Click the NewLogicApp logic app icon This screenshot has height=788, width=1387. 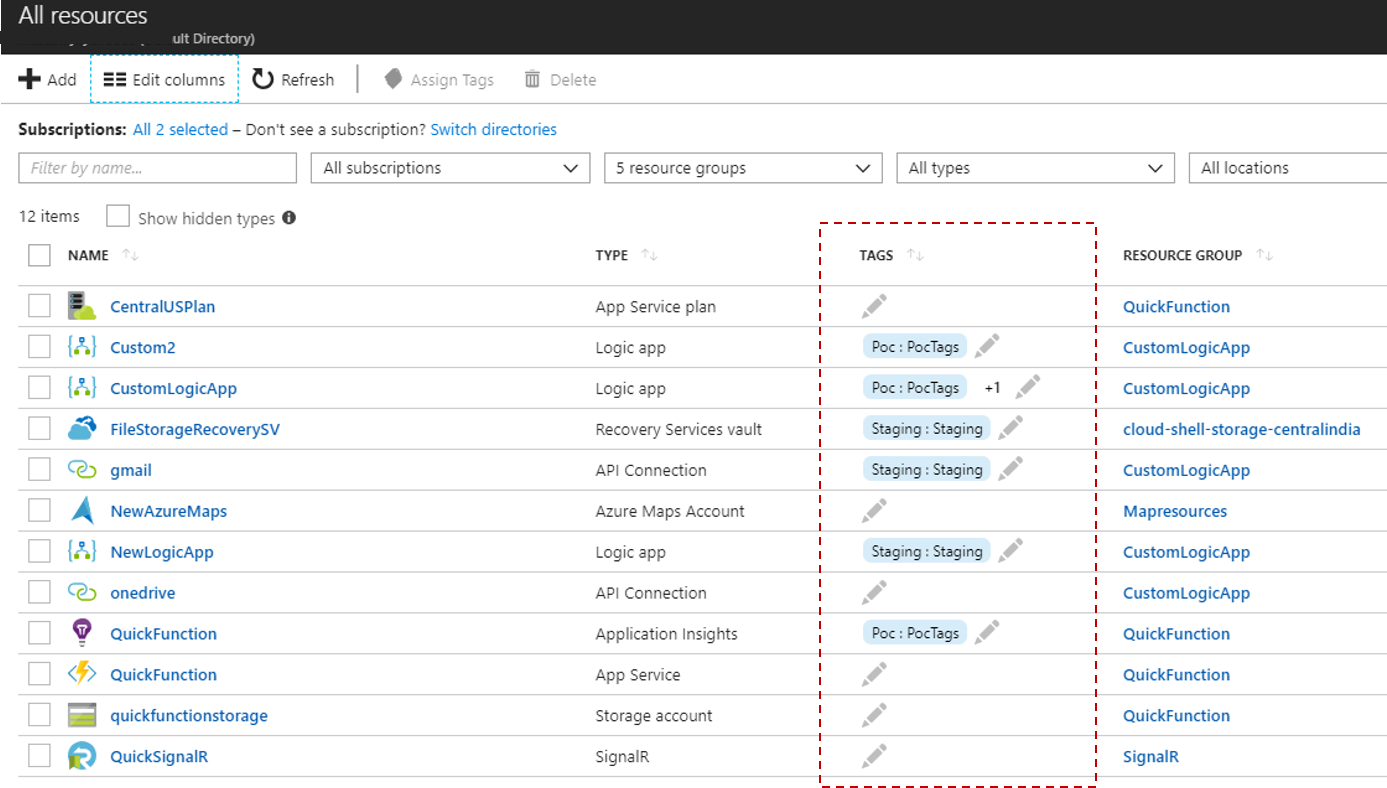tap(82, 552)
